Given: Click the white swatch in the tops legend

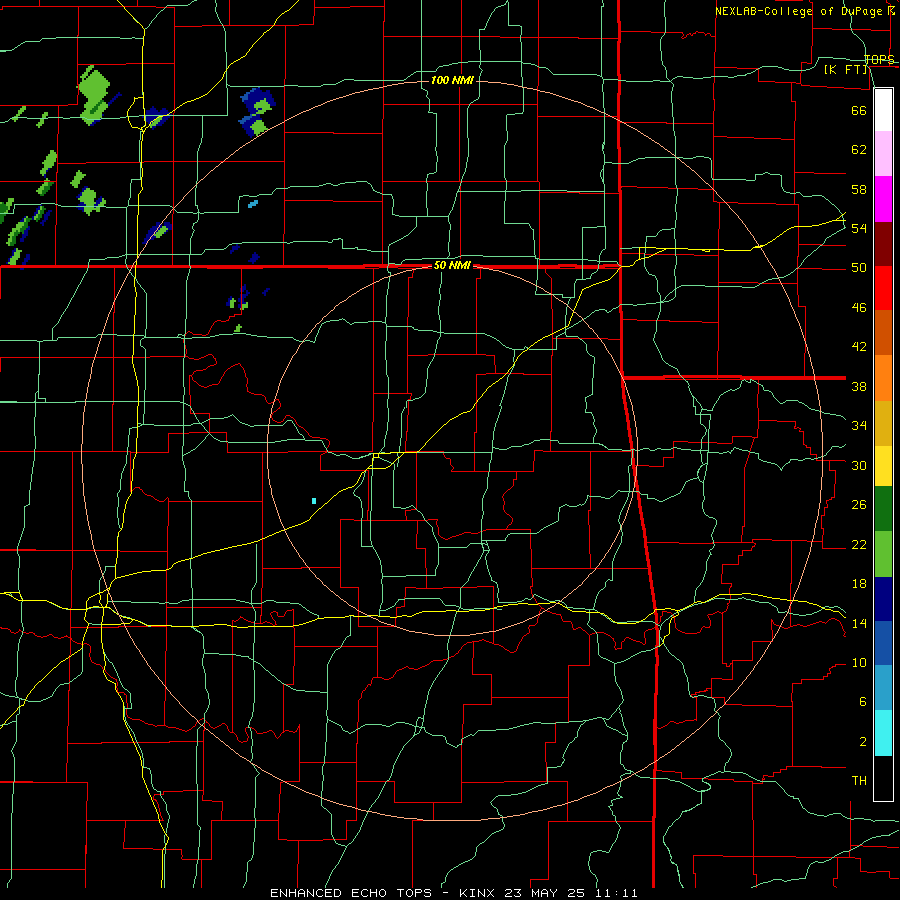Looking at the screenshot, I should click(x=883, y=110).
